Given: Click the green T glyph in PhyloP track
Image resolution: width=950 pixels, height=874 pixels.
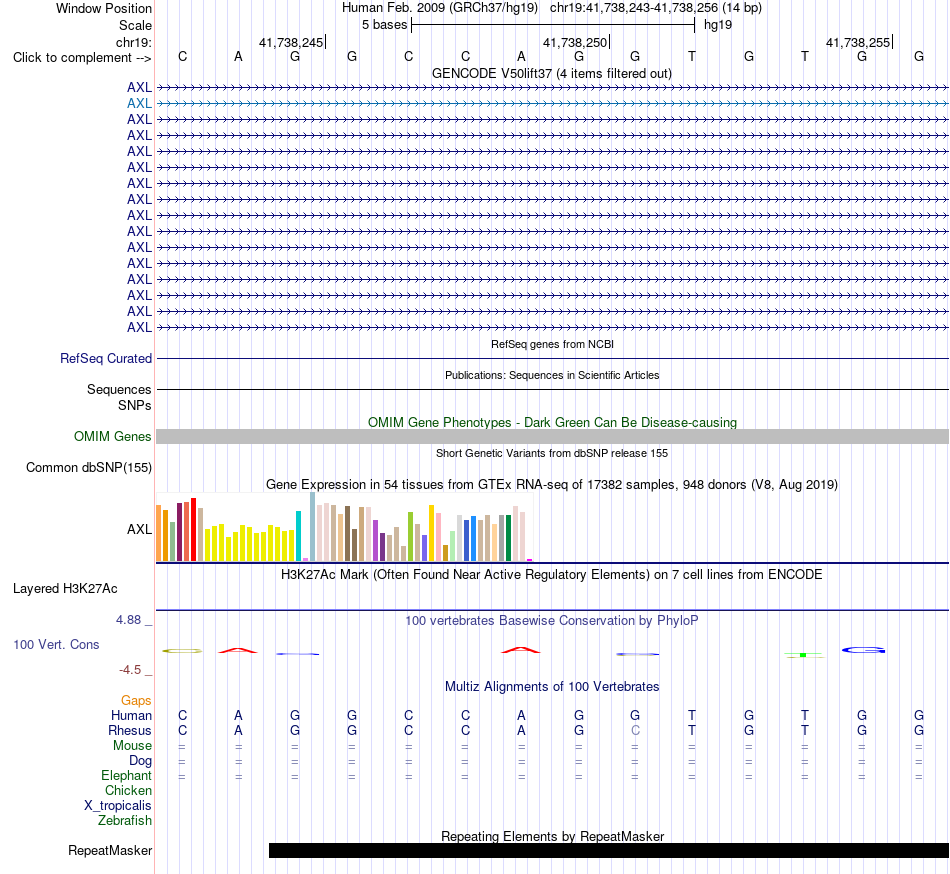Looking at the screenshot, I should (803, 655).
